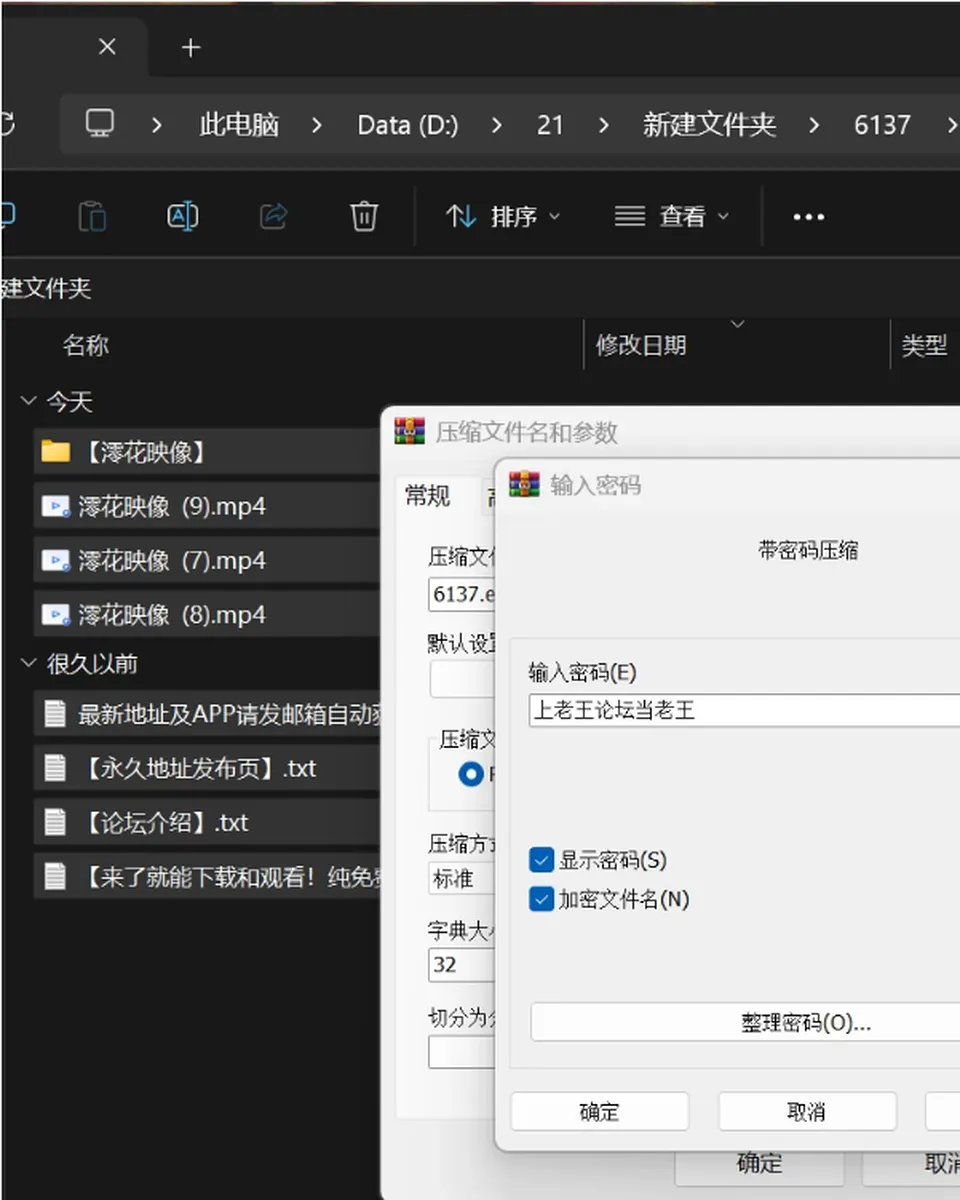This screenshot has height=1200, width=960.
Task: Uncheck the 加密文件名(N) checkbox
Action: point(542,899)
